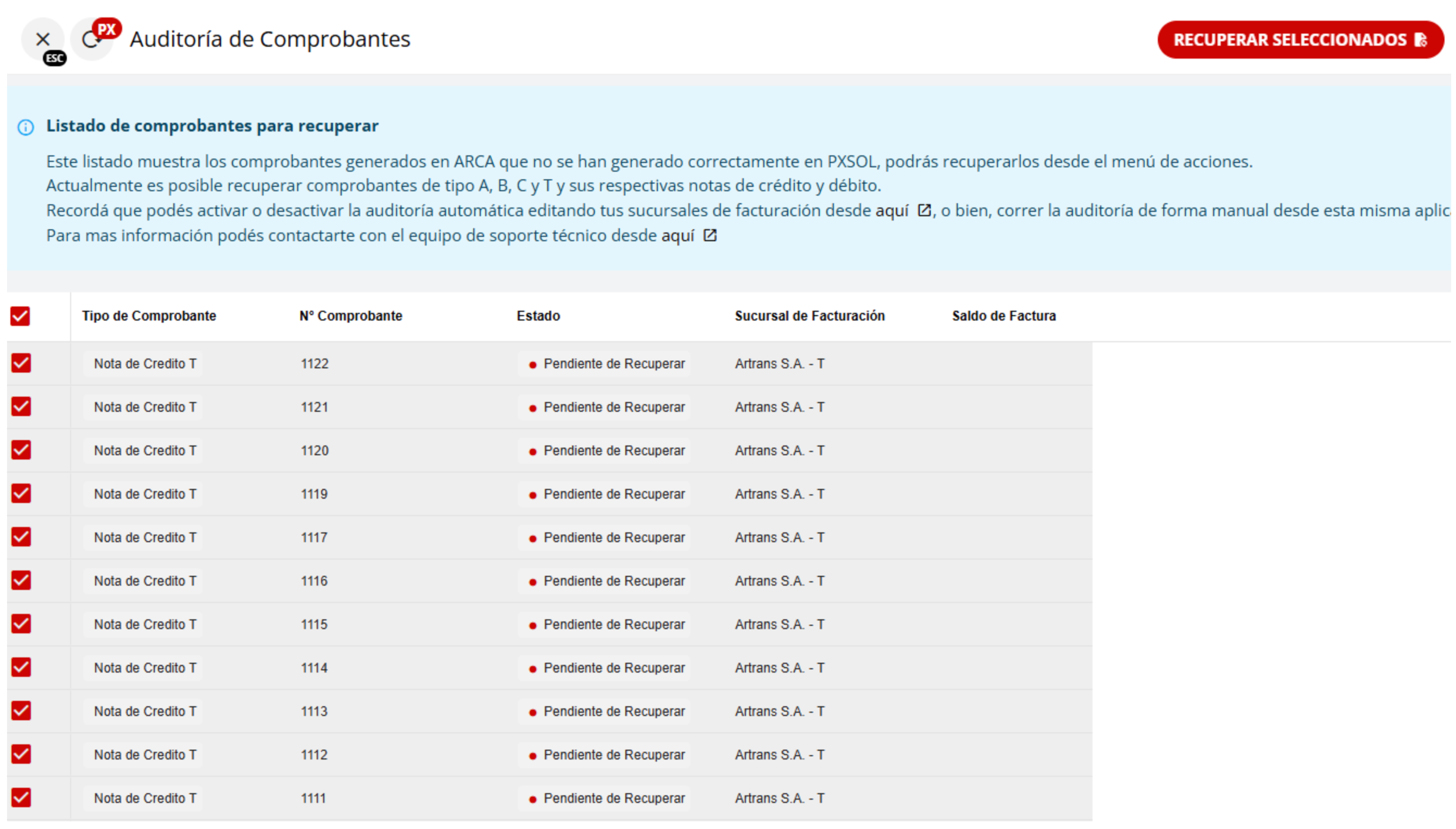Viewport: 1456px width, 829px height.
Task: Click the external link icon after sucursales aquí
Action: [x=924, y=211]
